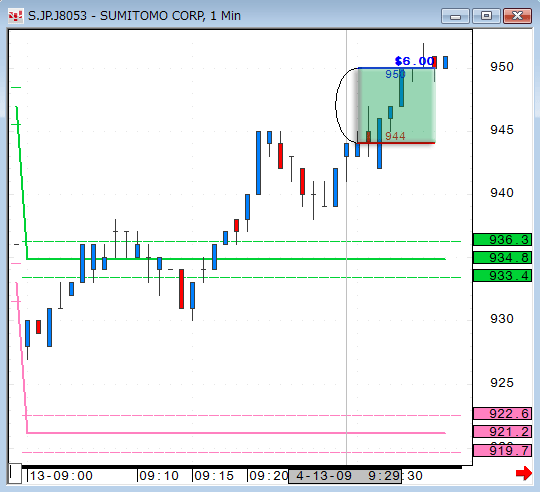540x492 pixels.
Task: Click the 945 price axis label
Action: coord(502,130)
